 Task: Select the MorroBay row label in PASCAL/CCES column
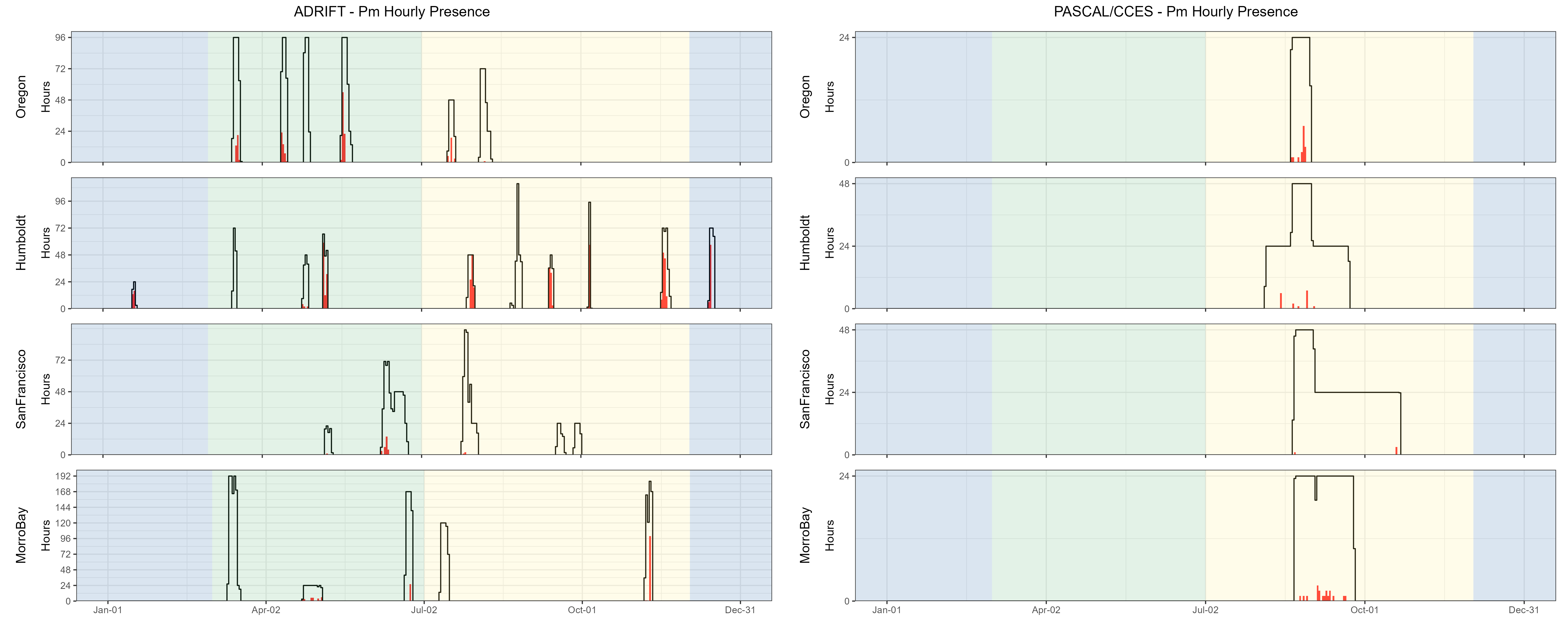[805, 535]
